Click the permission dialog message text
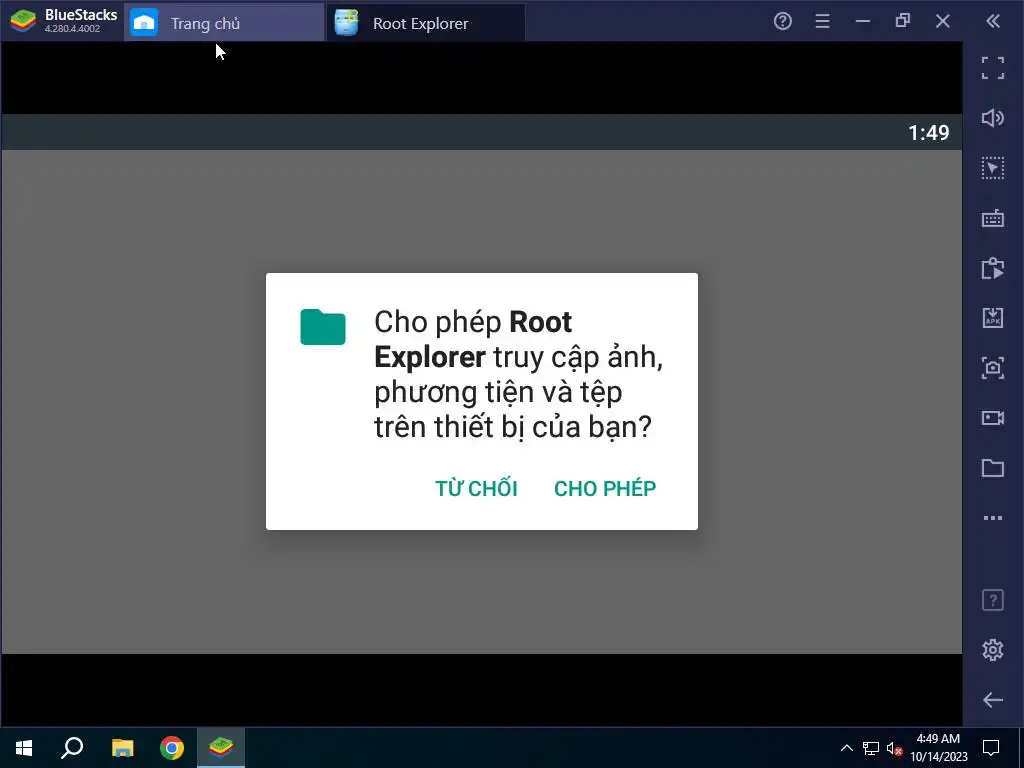The image size is (1024, 768). click(x=519, y=374)
